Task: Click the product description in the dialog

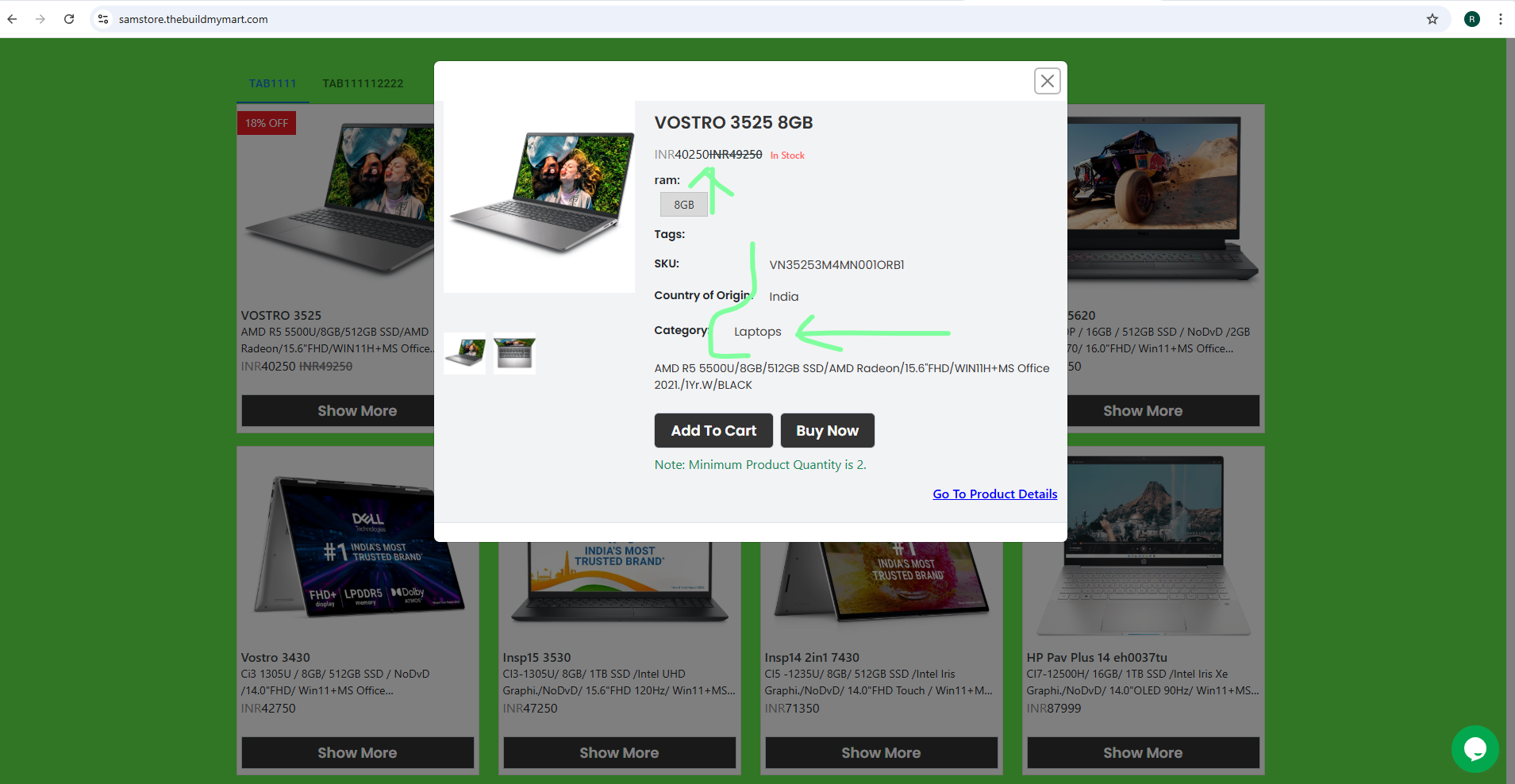Action: (x=852, y=377)
